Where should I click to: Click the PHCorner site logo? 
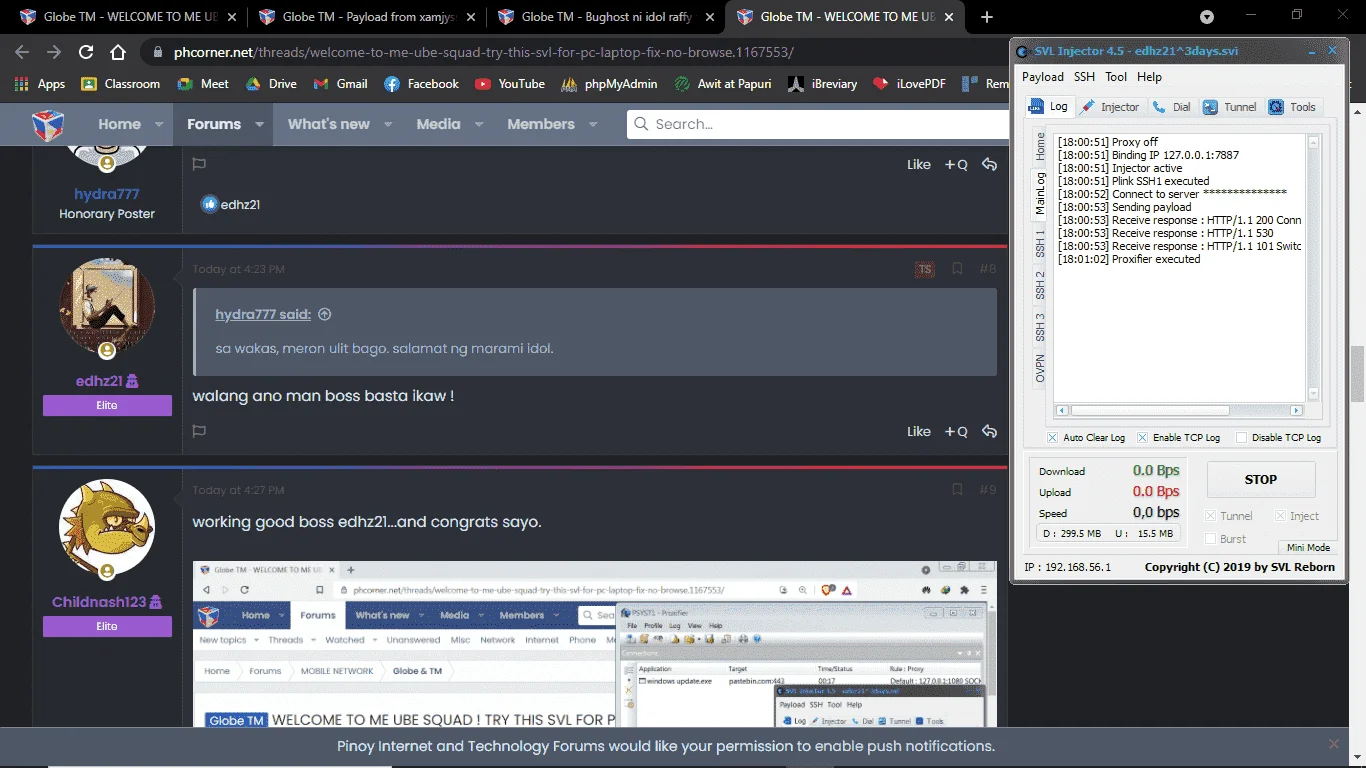point(48,125)
